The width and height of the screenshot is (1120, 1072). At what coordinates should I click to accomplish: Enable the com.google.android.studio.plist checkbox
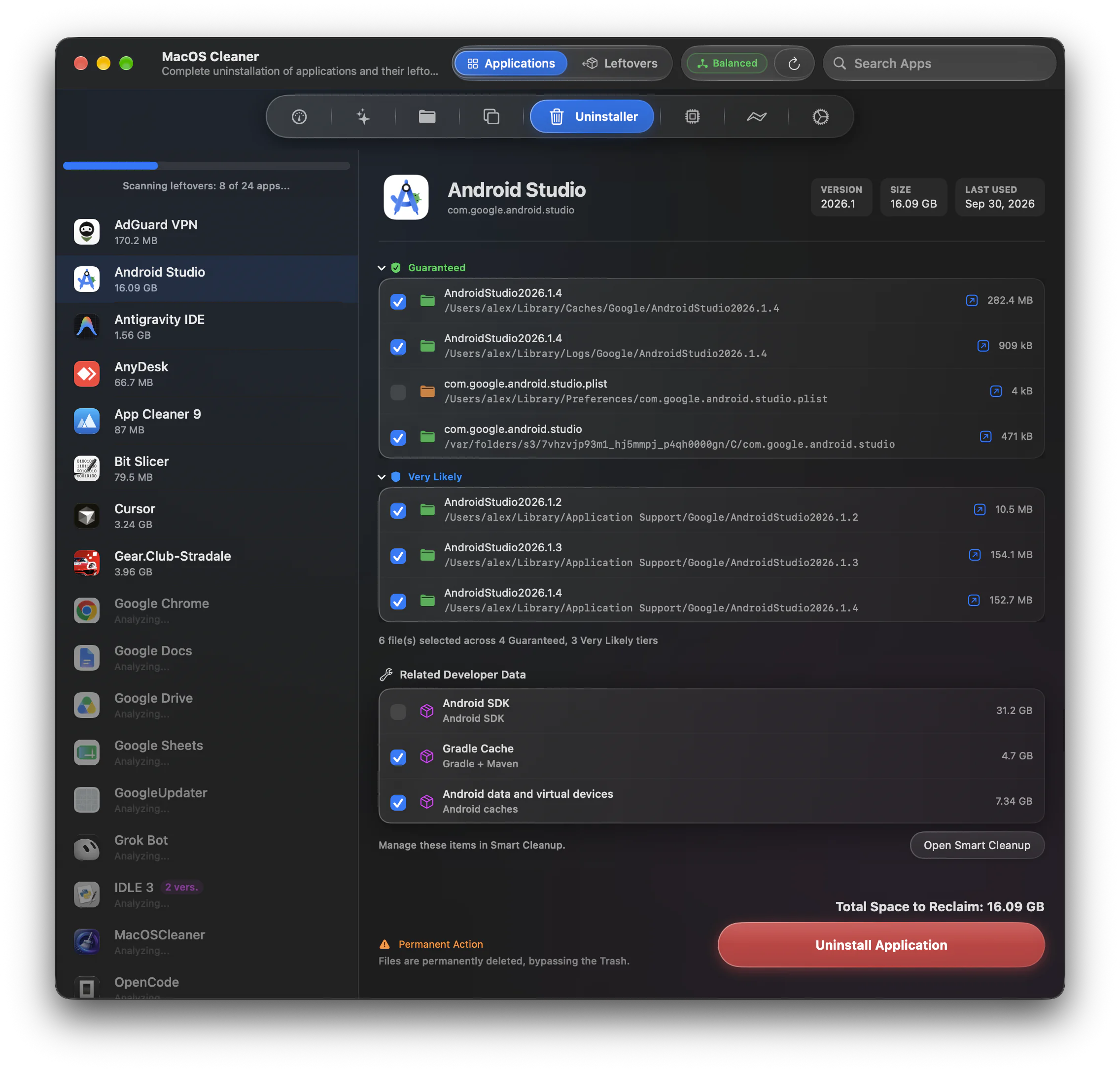[x=398, y=392]
